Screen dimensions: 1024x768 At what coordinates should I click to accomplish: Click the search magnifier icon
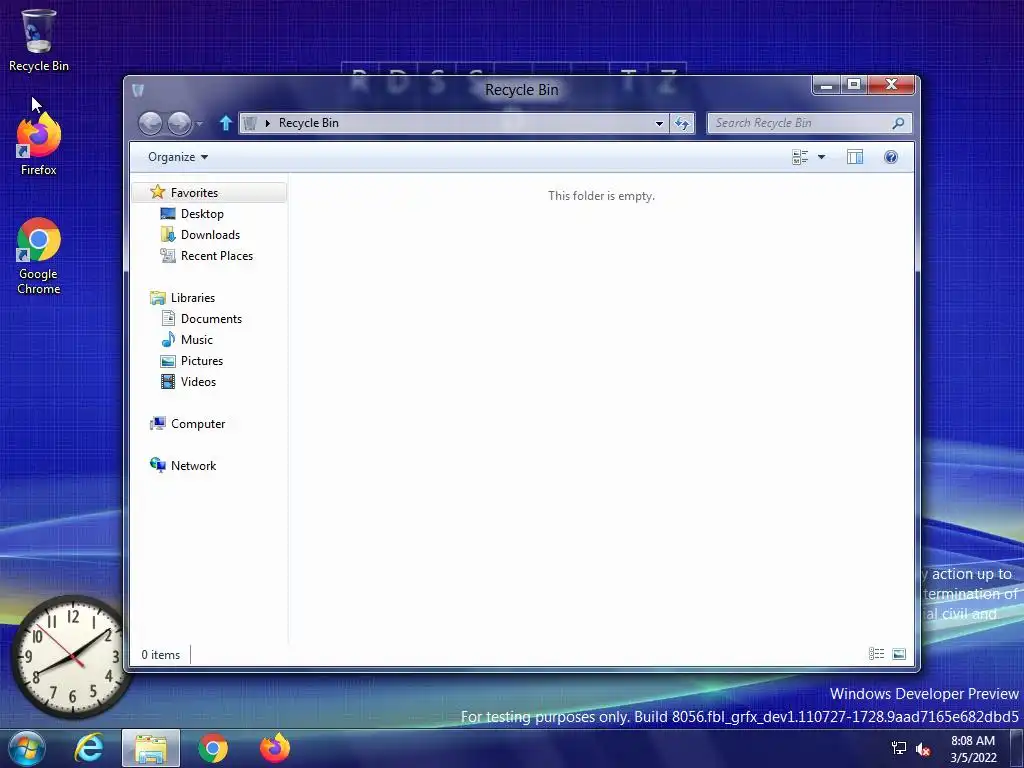pos(899,123)
